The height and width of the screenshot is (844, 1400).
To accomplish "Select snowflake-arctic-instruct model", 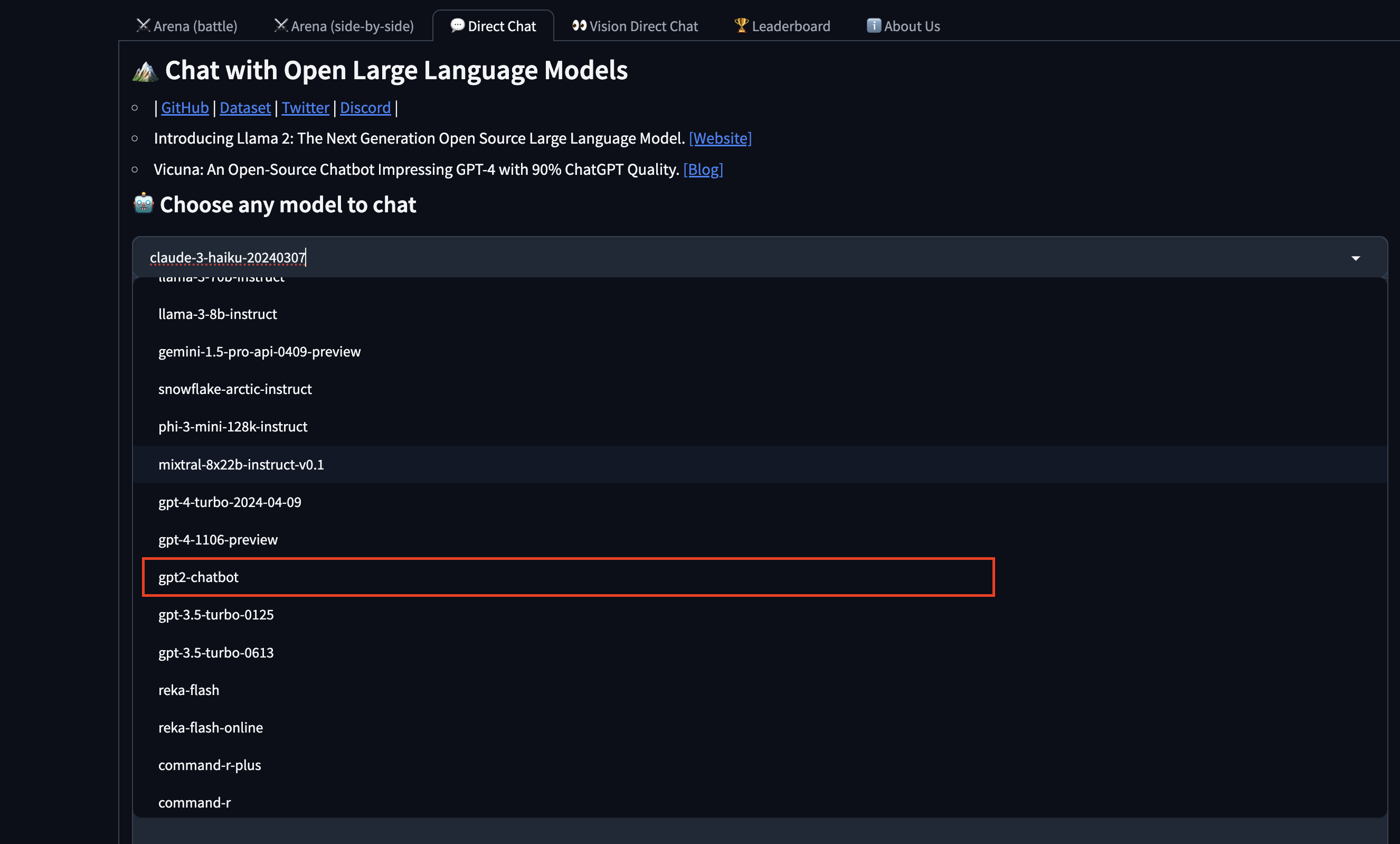I will point(234,388).
